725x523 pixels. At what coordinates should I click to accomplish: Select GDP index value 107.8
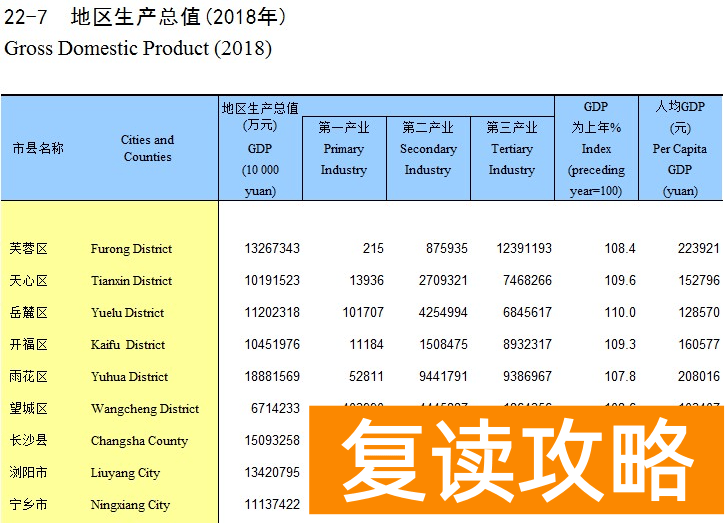click(620, 376)
